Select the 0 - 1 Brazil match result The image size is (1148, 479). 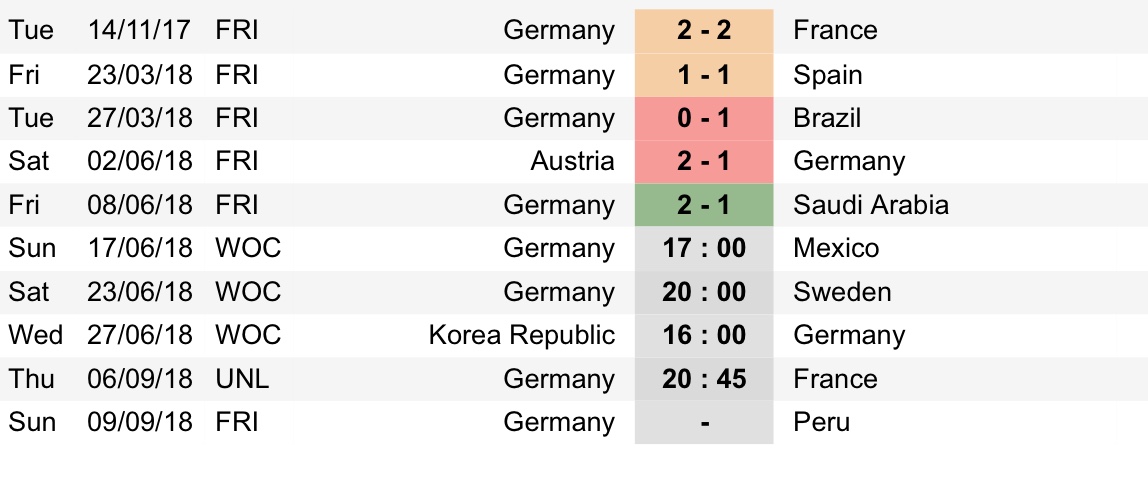[x=704, y=118]
